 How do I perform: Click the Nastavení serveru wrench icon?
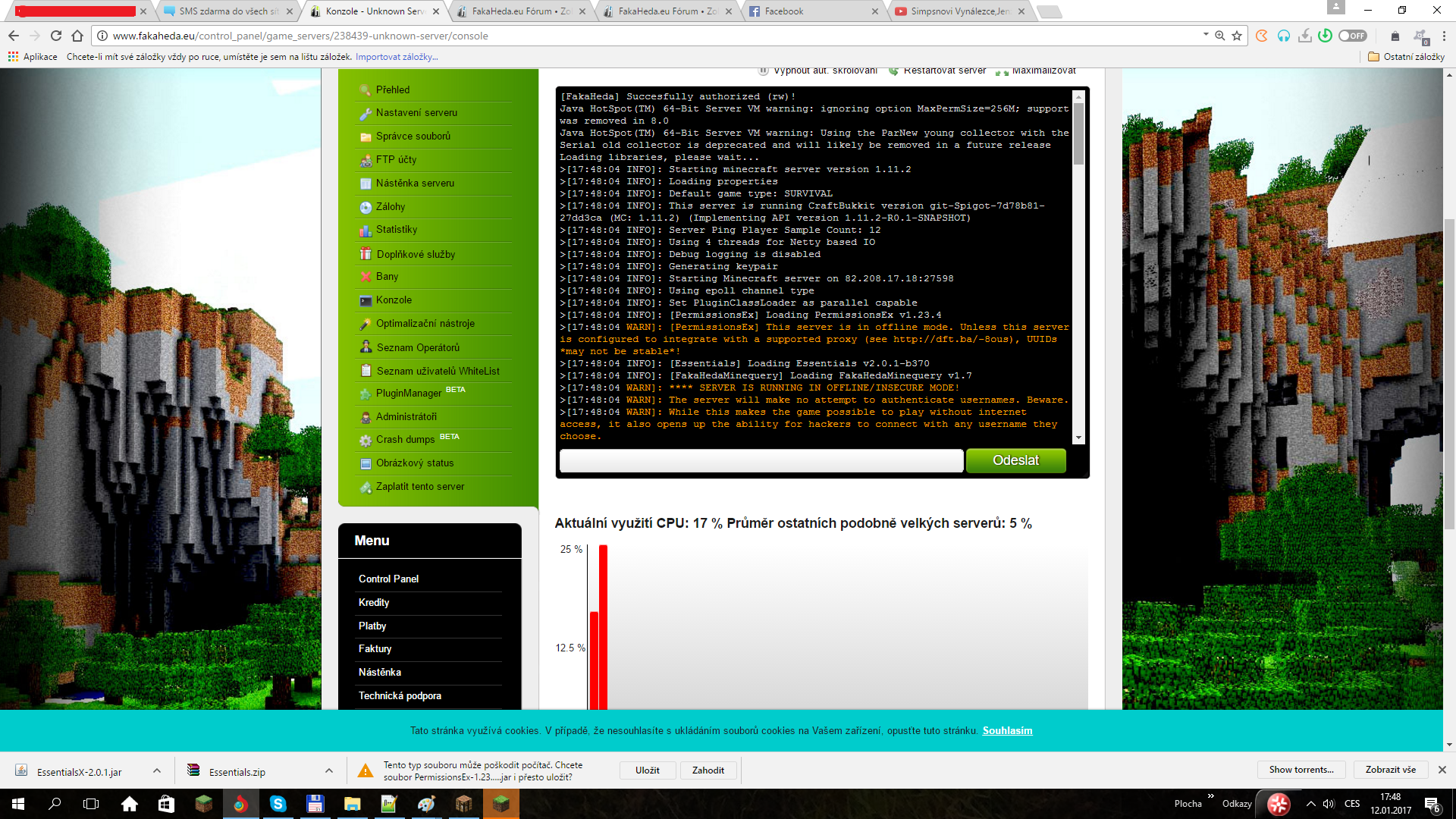pos(366,114)
